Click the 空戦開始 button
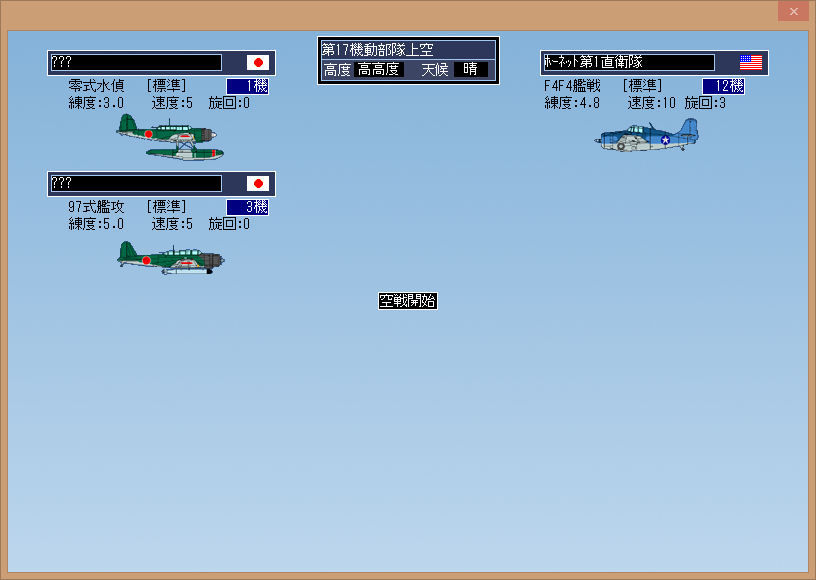This screenshot has height=580, width=816. (407, 301)
